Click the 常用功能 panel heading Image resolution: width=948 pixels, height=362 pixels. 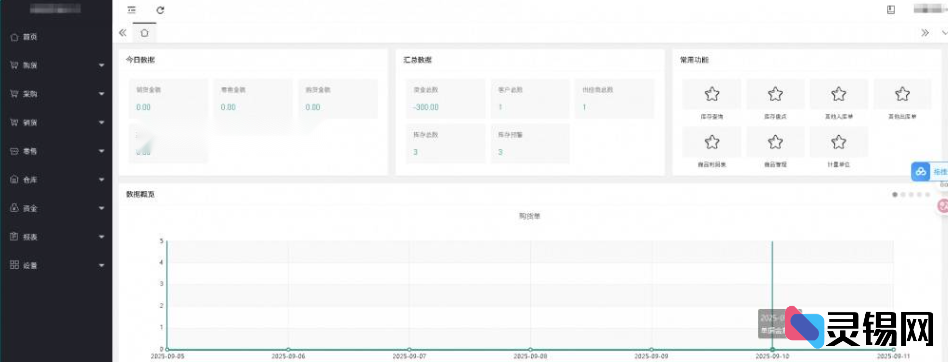(695, 60)
